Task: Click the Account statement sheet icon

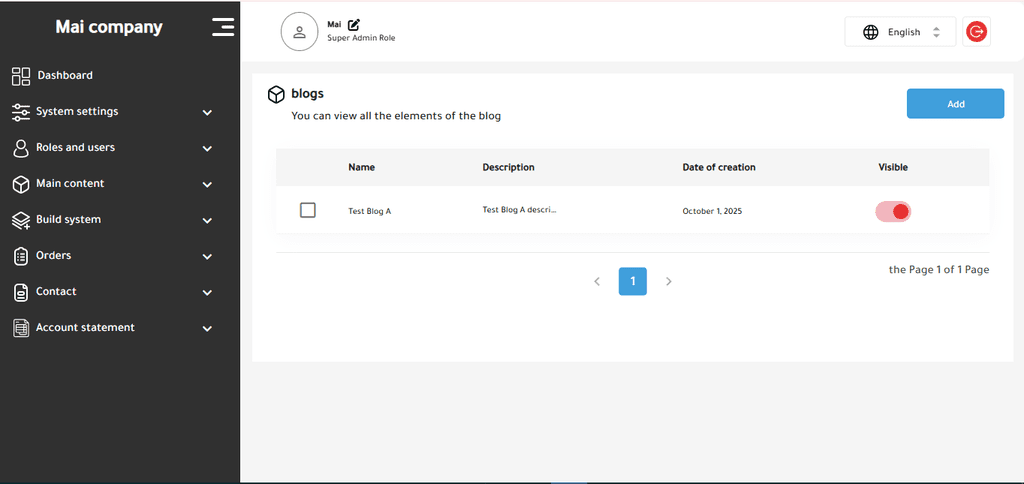Action: pyautogui.click(x=21, y=328)
